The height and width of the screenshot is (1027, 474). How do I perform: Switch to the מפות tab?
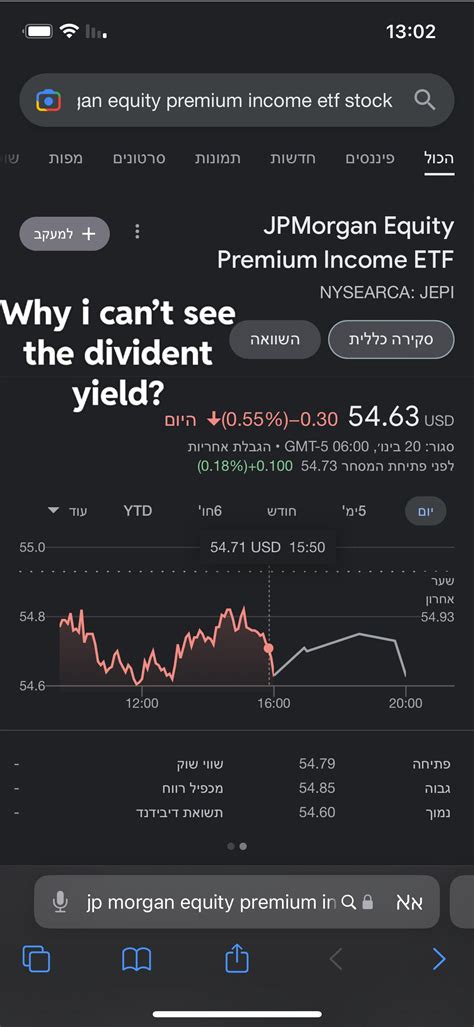pyautogui.click(x=65, y=159)
